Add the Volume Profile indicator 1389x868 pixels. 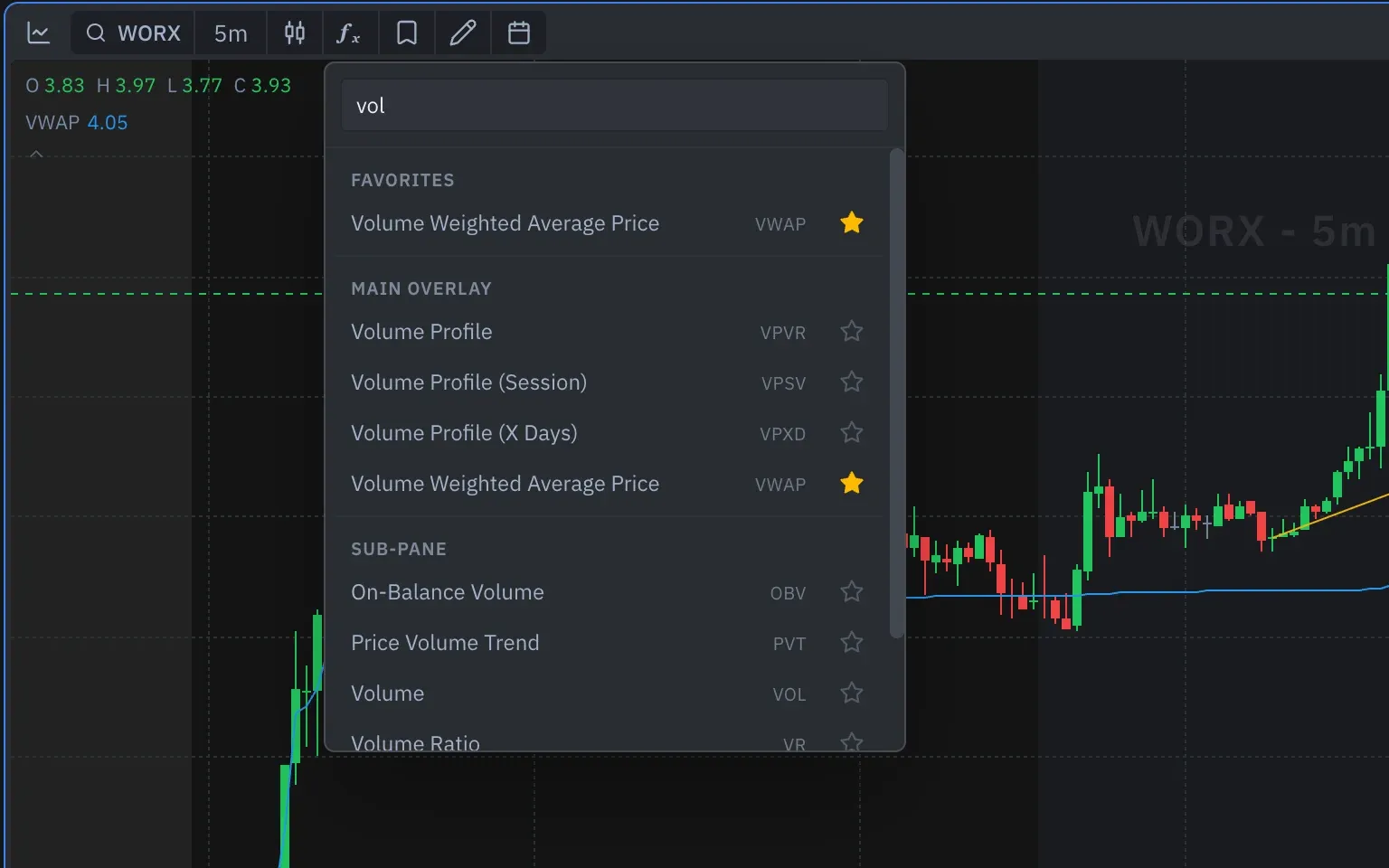[x=609, y=332]
